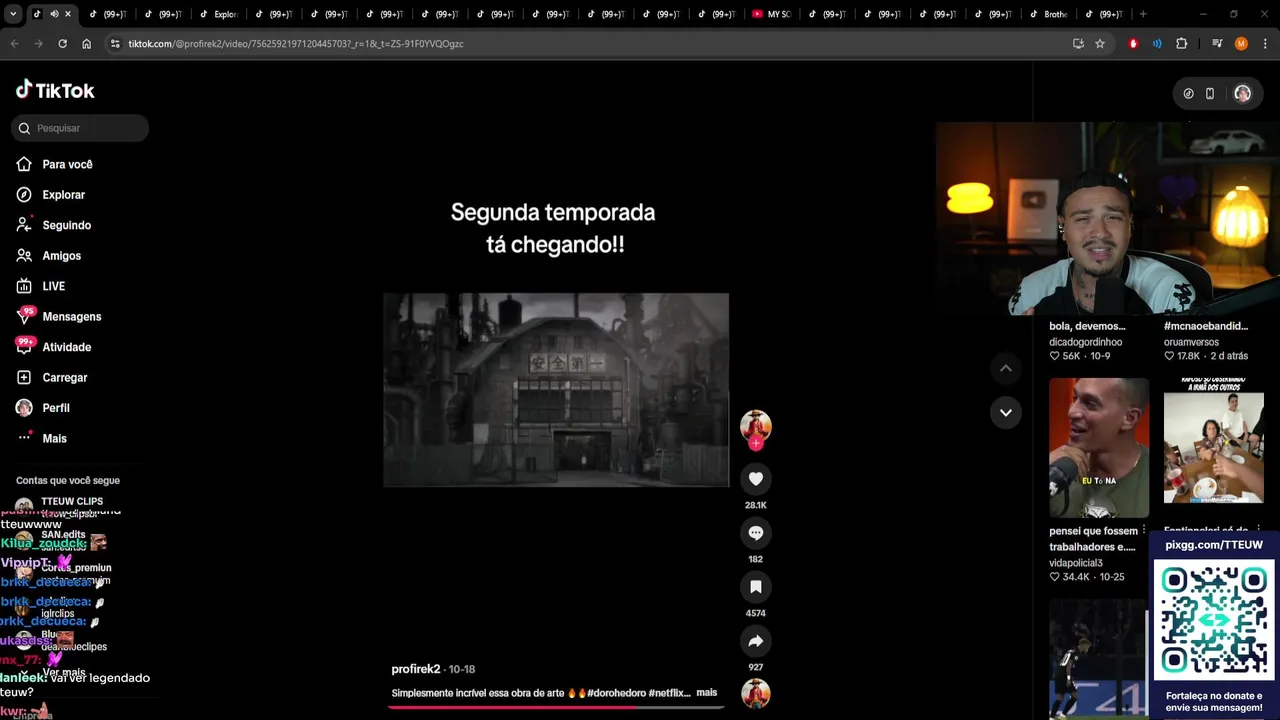The height and width of the screenshot is (720, 1280).
Task: Open the profirek2 username link
Action: pyautogui.click(x=416, y=669)
